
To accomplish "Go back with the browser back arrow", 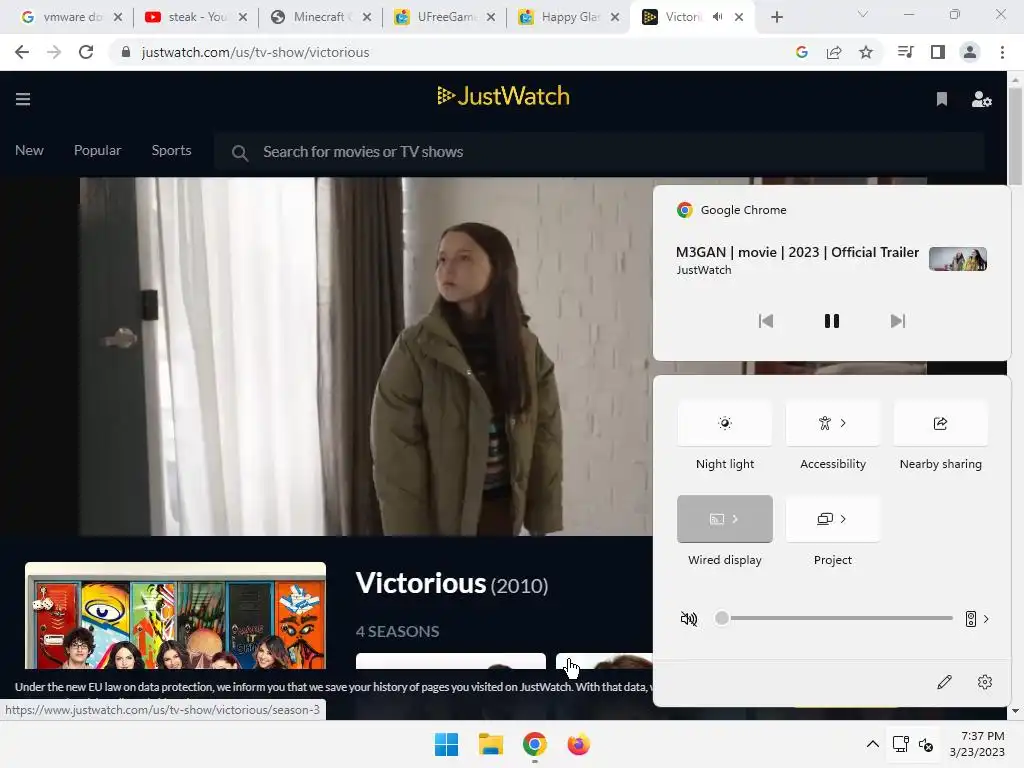I will [x=22, y=52].
